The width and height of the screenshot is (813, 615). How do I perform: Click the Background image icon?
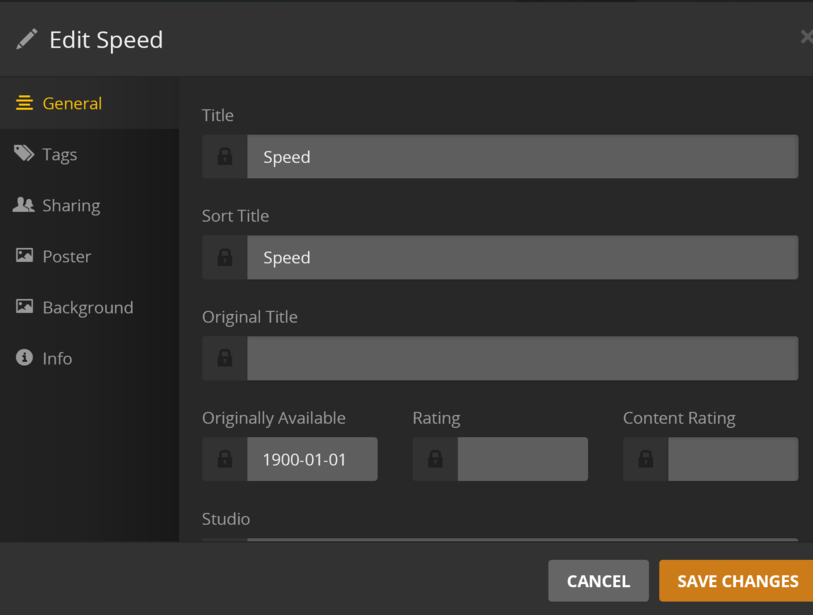coord(24,307)
